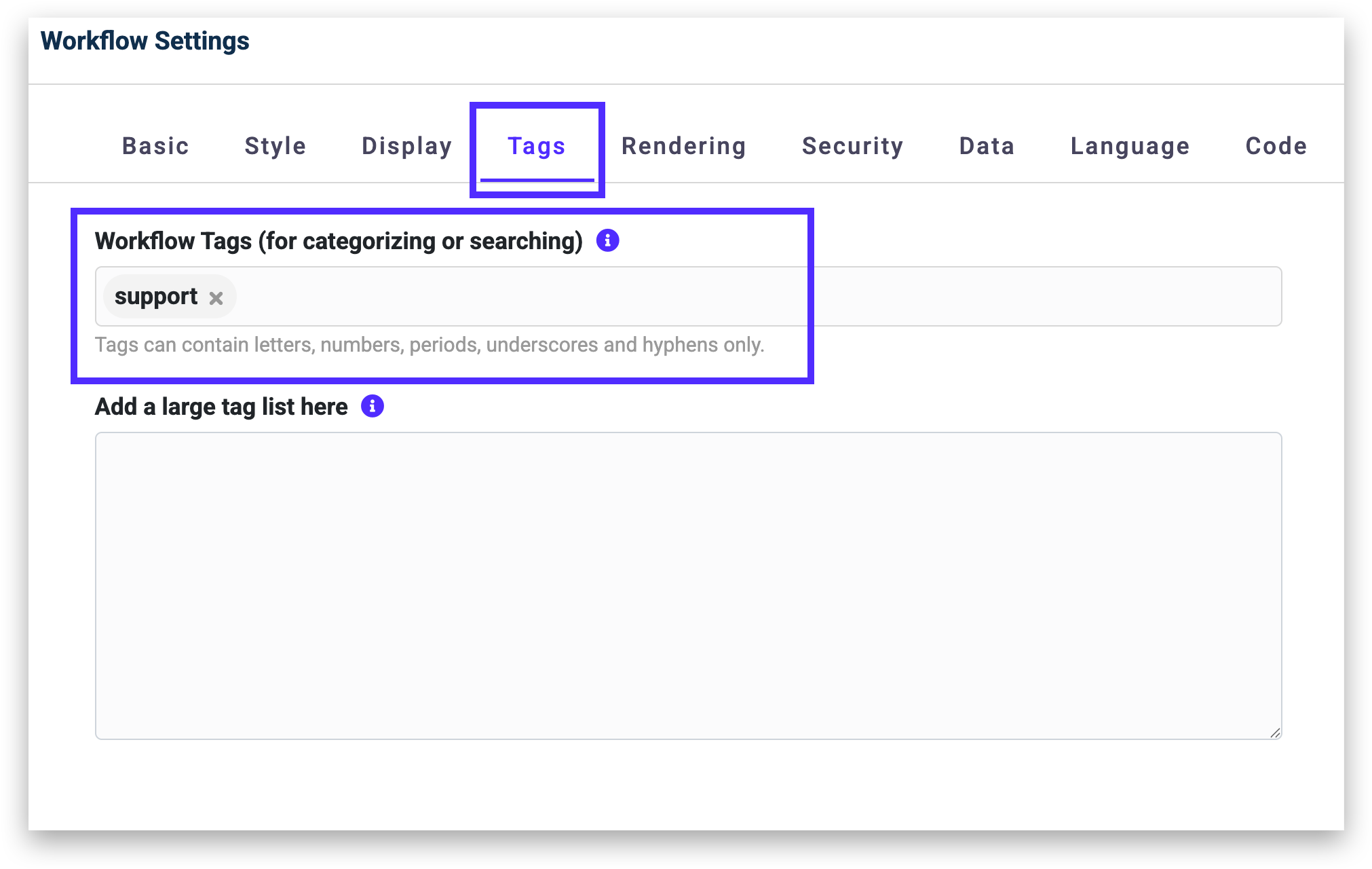Click the info icon beside Workflow Tags
The width and height of the screenshot is (1372, 869).
[607, 240]
